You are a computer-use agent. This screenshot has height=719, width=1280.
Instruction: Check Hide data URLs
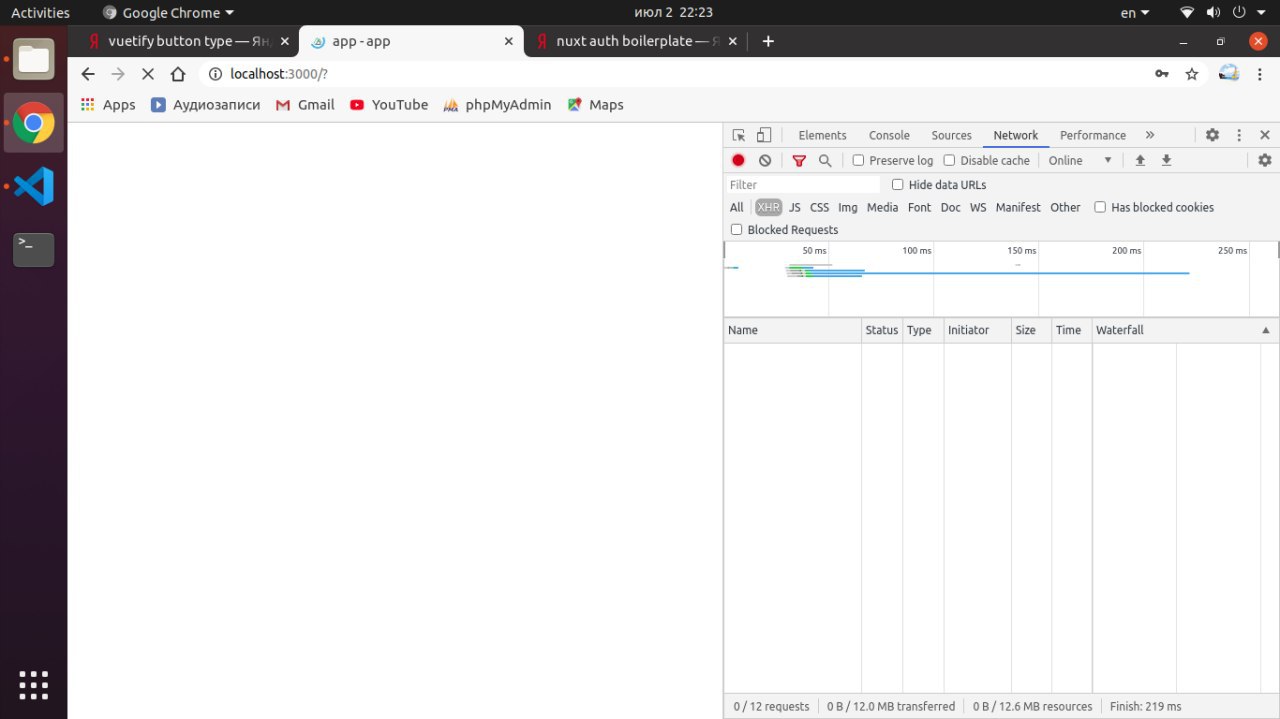point(897,184)
